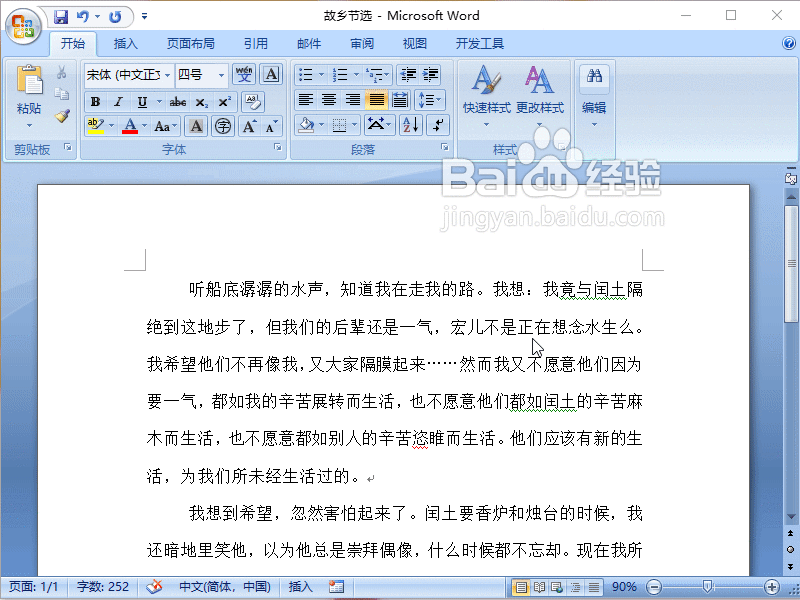Align text right
The image size is (800, 600).
point(353,99)
